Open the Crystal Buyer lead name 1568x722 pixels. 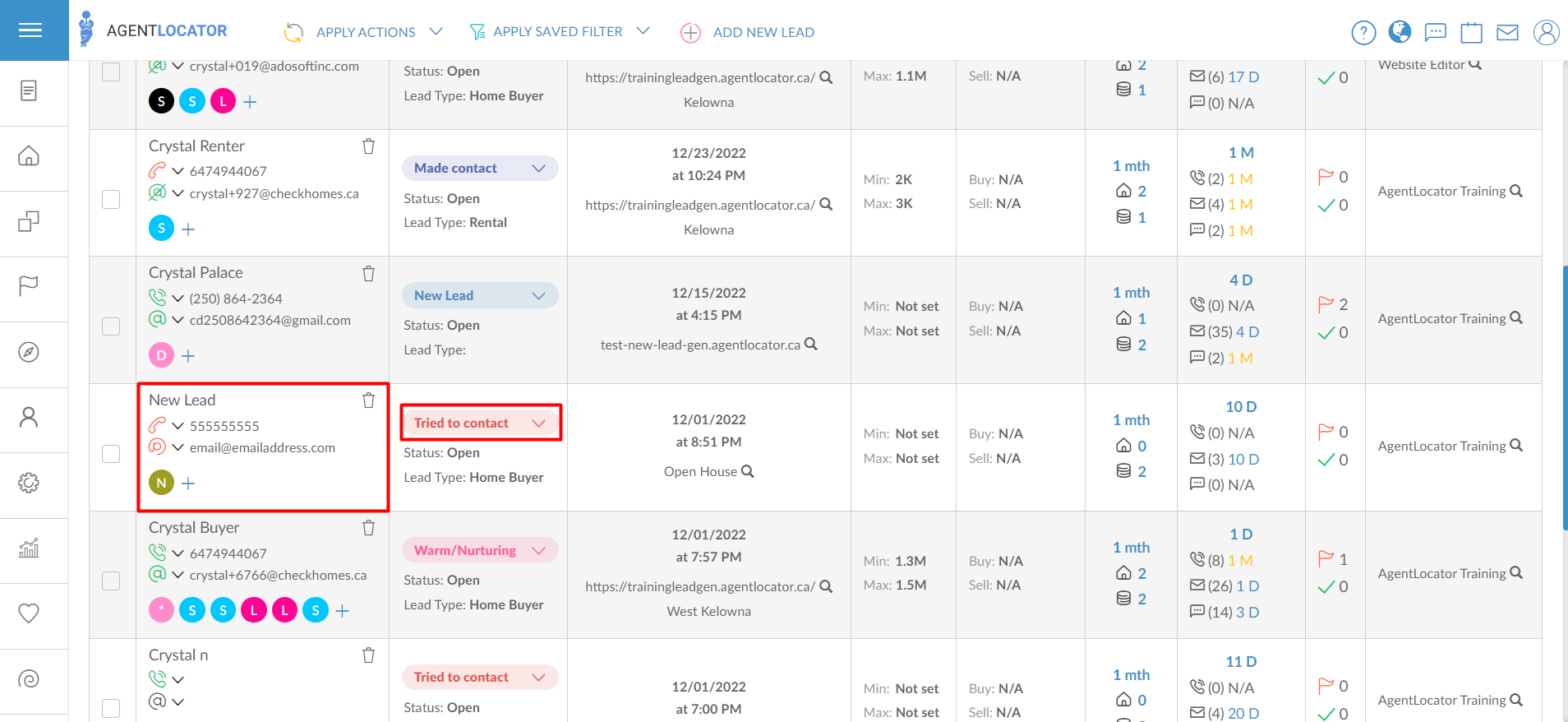(x=194, y=528)
